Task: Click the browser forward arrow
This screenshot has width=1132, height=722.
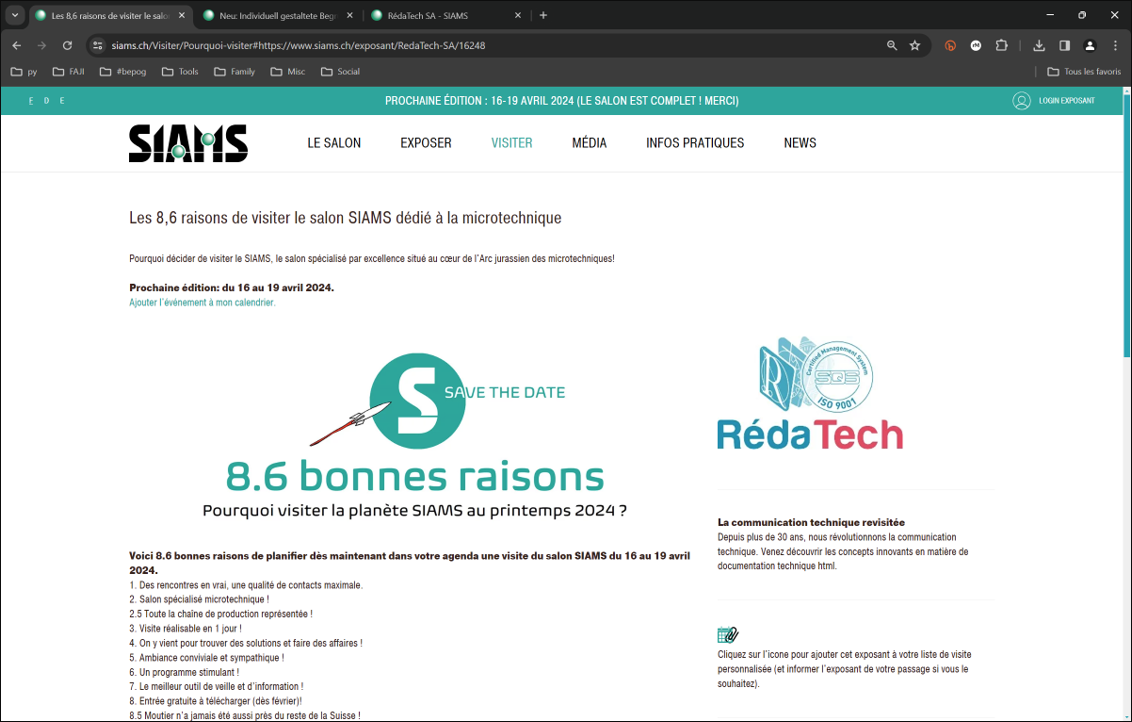Action: [42, 45]
